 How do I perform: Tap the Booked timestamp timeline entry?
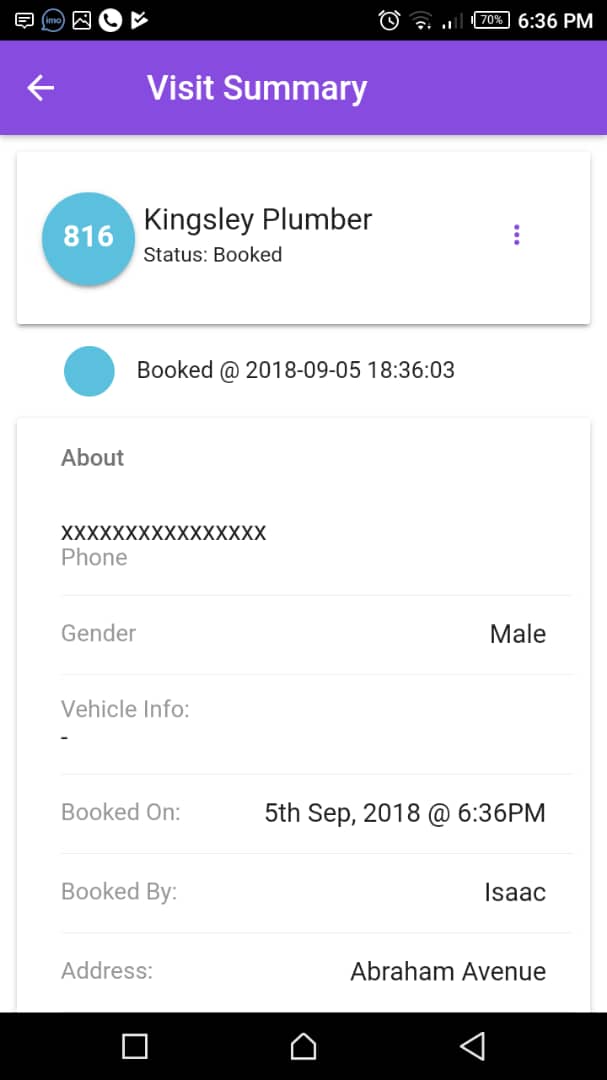295,370
